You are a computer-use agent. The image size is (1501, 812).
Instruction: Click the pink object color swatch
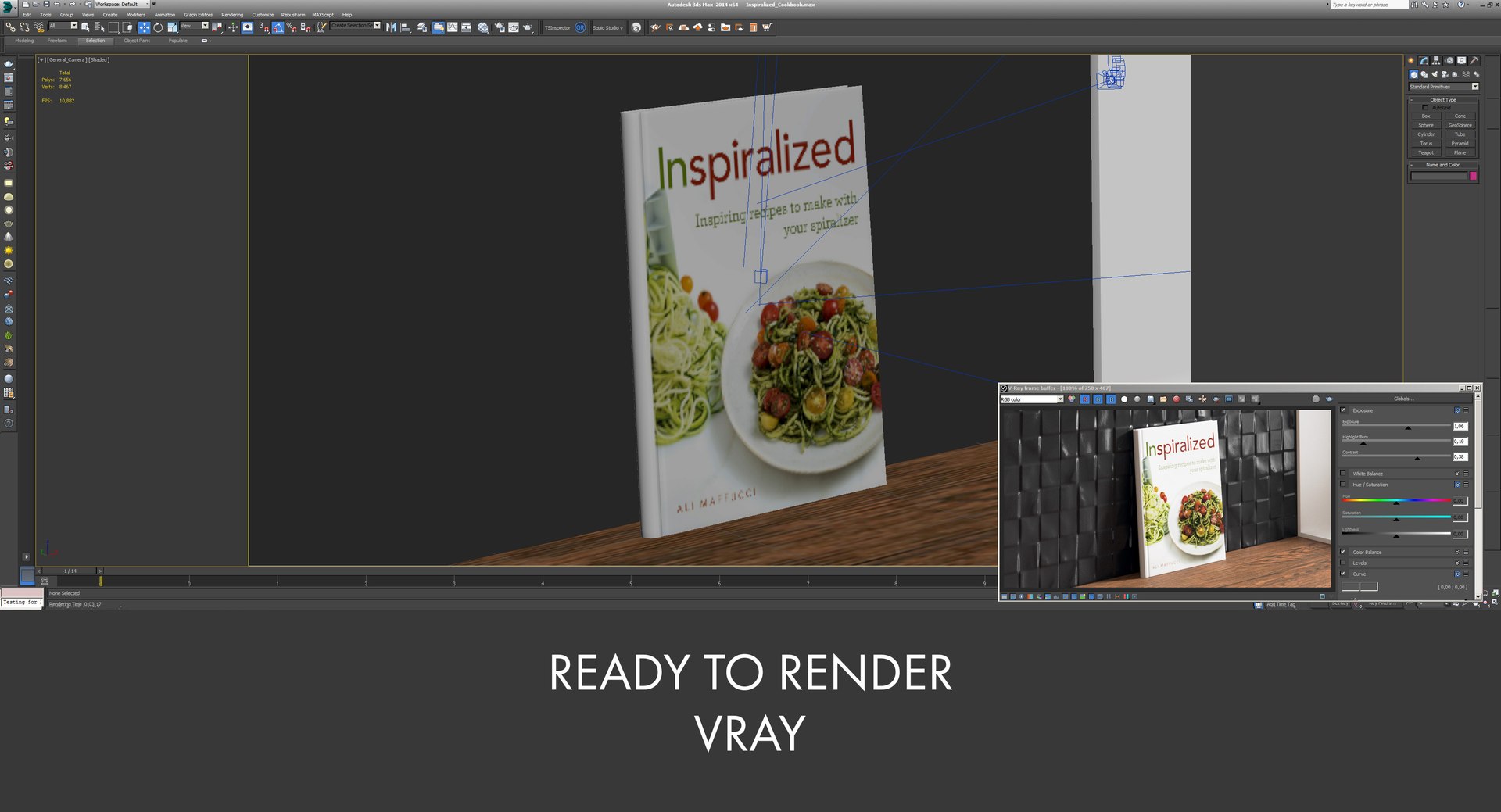click(x=1474, y=176)
